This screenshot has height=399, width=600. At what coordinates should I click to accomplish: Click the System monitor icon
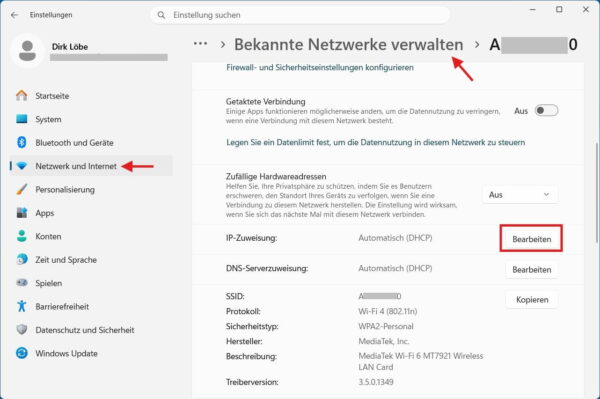[x=22, y=119]
